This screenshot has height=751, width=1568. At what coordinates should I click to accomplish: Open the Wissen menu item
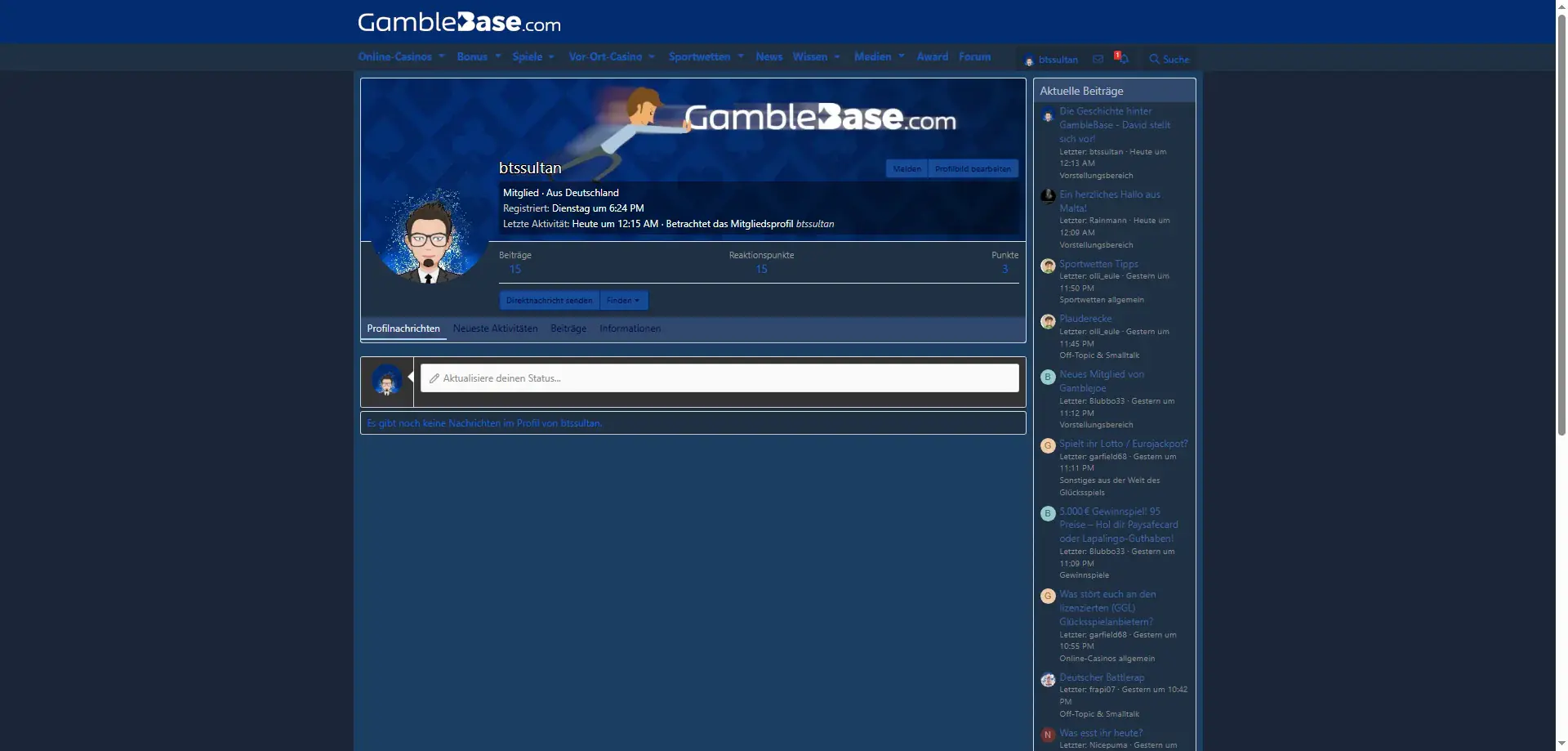click(810, 56)
